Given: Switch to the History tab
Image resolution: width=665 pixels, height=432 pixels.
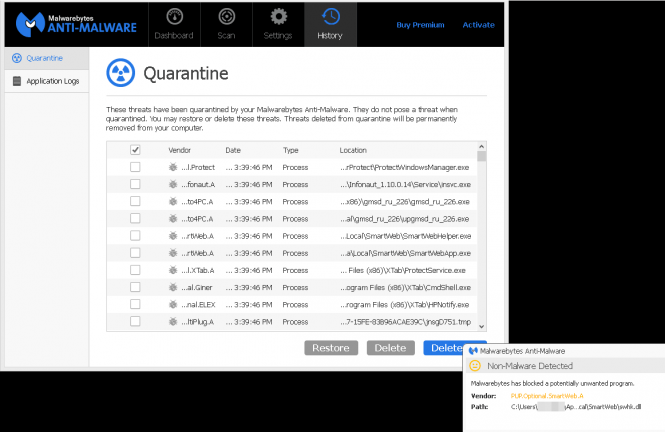Looking at the screenshot, I should (x=330, y=24).
